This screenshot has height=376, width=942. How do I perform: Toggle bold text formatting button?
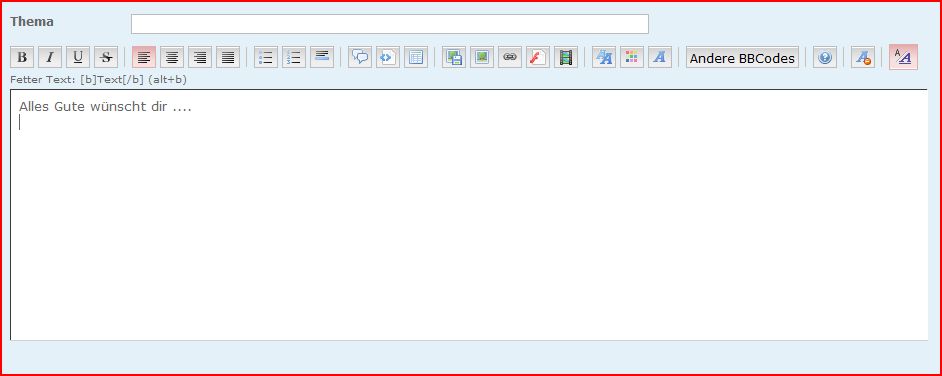[22, 58]
